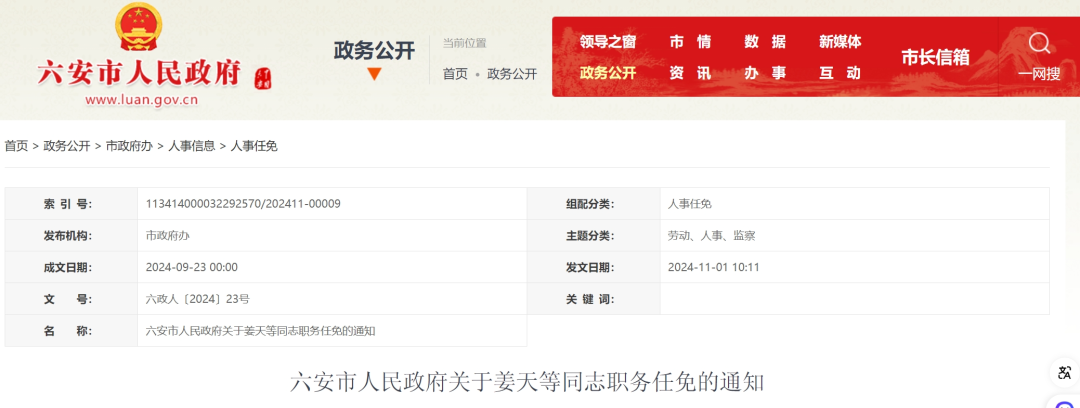
Task: Click the 关键词 label cell
Action: click(594, 299)
